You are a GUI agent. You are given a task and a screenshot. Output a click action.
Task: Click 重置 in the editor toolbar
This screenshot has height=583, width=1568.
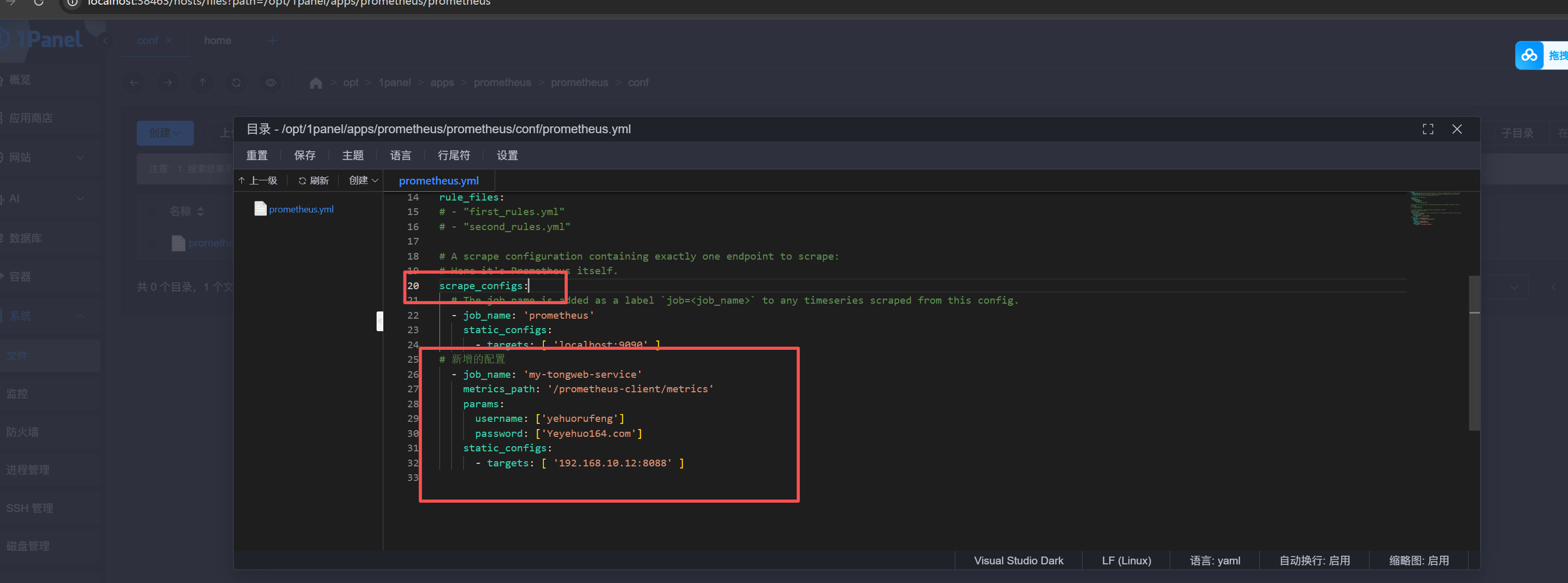tap(257, 155)
